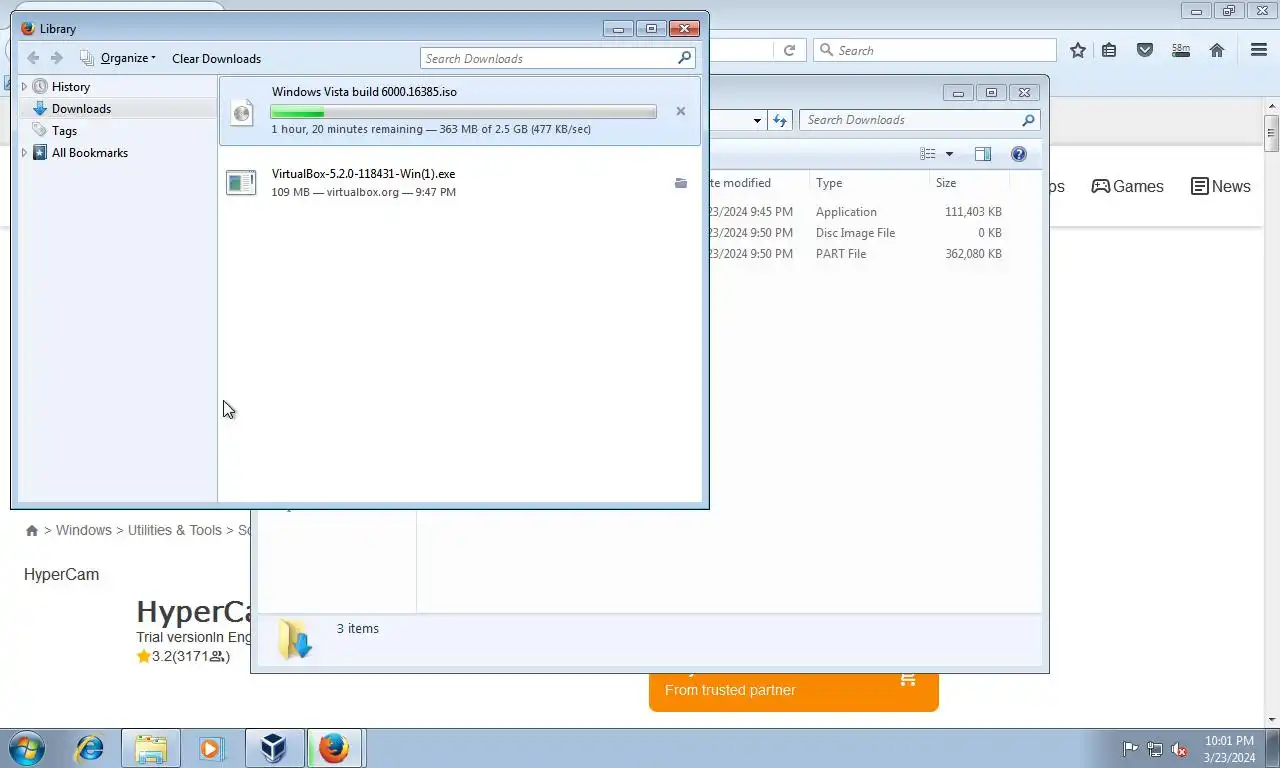Click the orange trusted partner button
The width and height of the screenshot is (1280, 768).
(x=794, y=691)
